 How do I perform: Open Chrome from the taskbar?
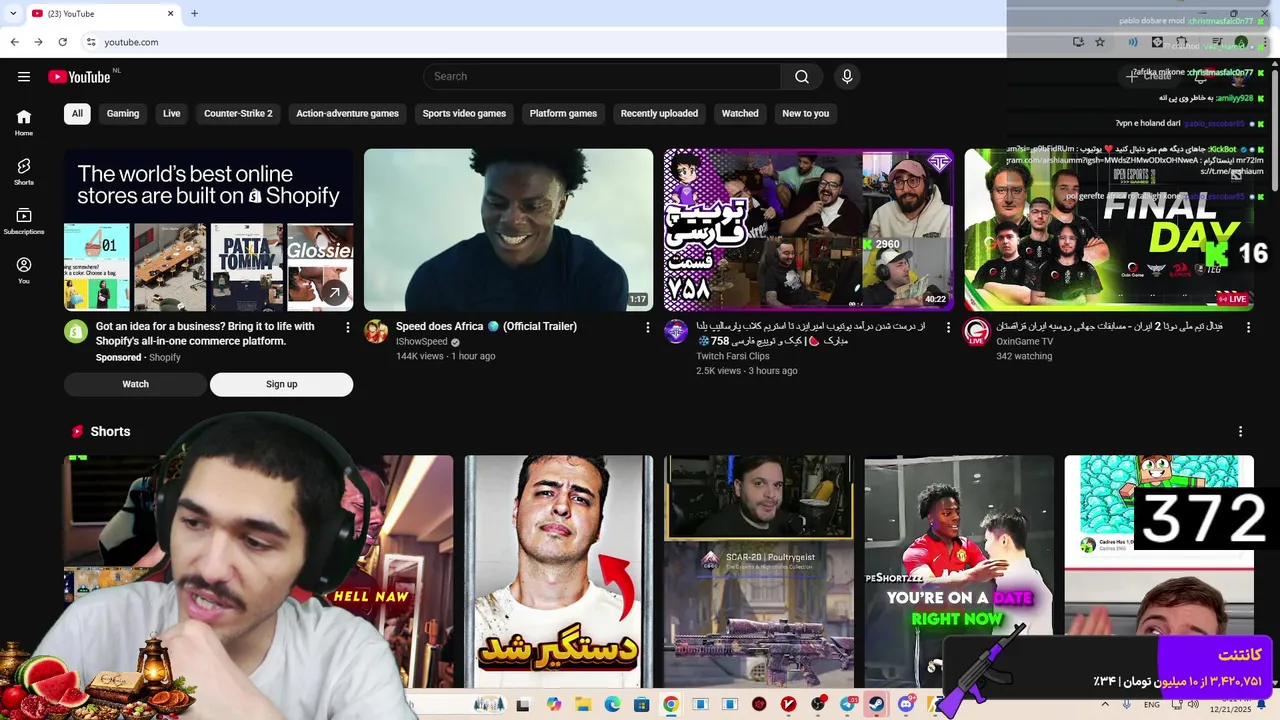(671, 704)
